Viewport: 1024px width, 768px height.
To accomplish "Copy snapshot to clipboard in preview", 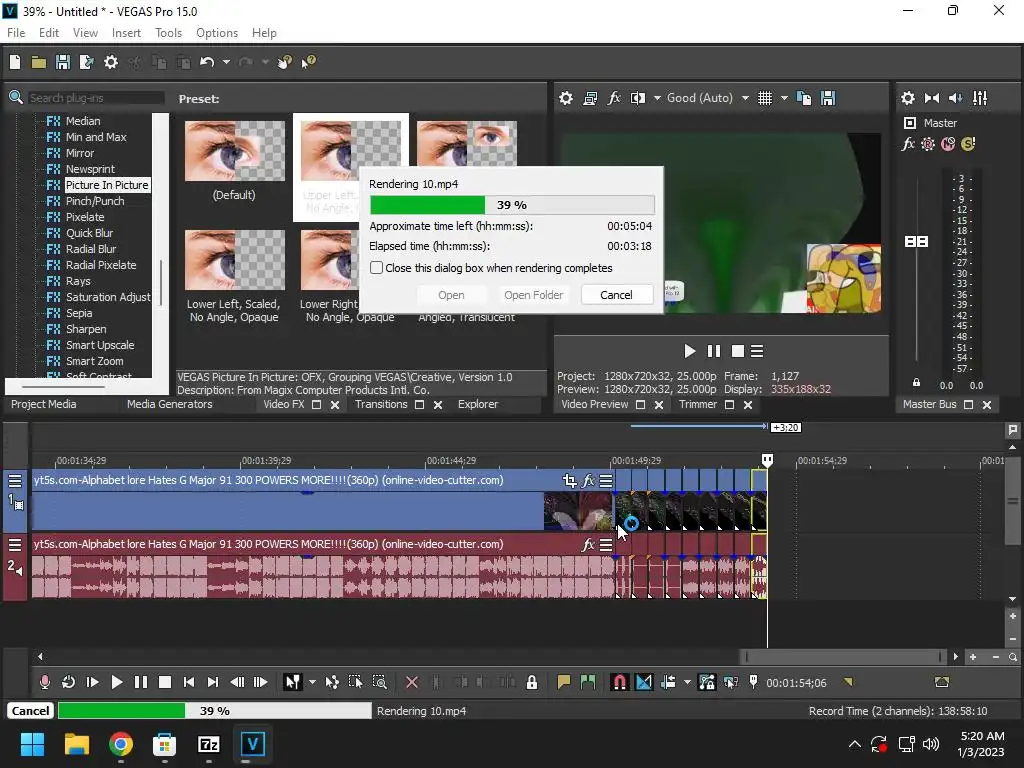I will point(804,98).
